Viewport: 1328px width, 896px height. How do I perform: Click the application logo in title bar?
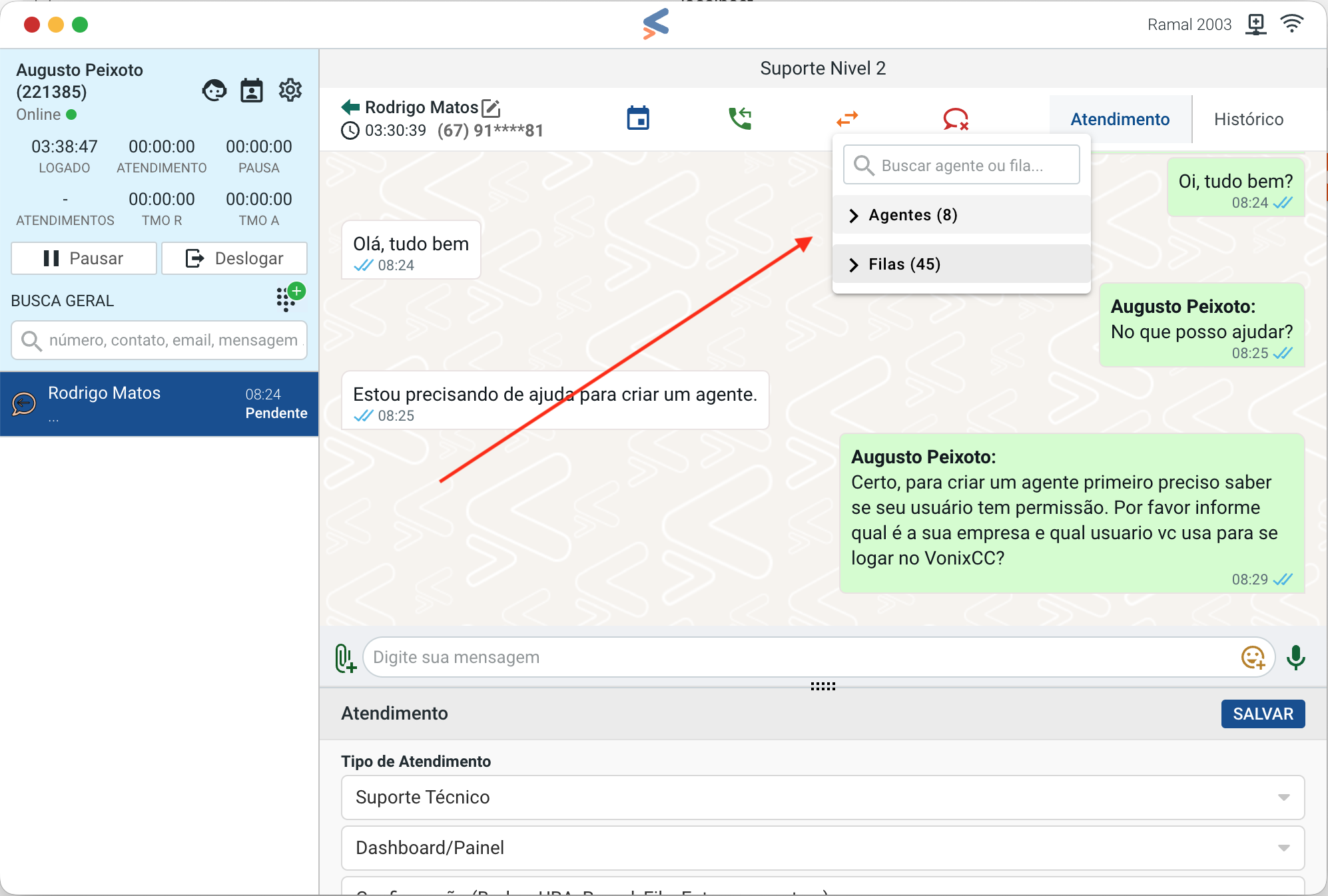coord(656,24)
